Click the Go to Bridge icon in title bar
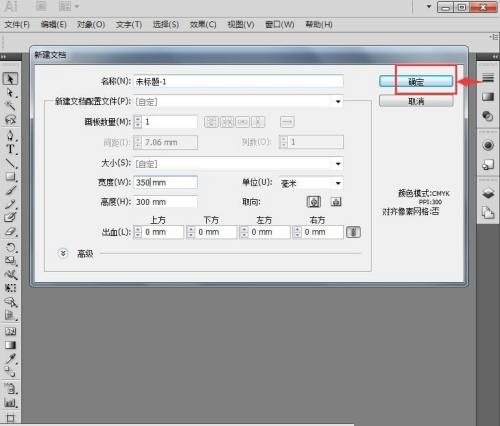500x426 pixels. click(x=41, y=6)
